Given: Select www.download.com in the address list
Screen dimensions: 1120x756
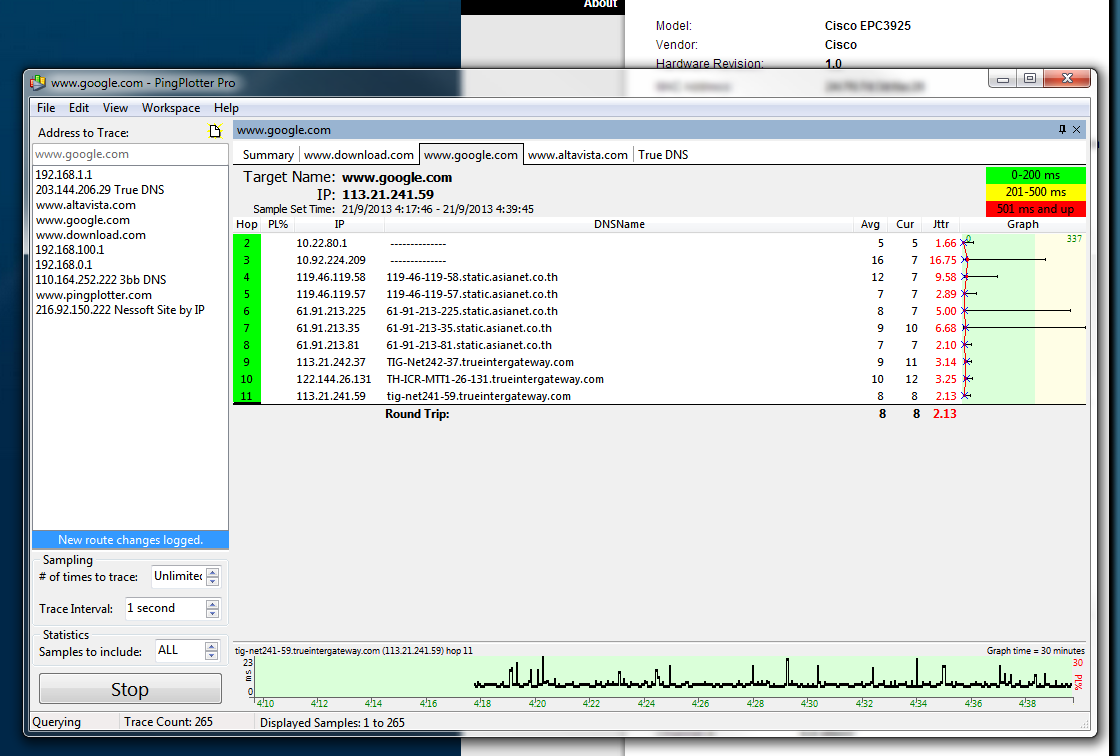Looking at the screenshot, I should tap(91, 235).
